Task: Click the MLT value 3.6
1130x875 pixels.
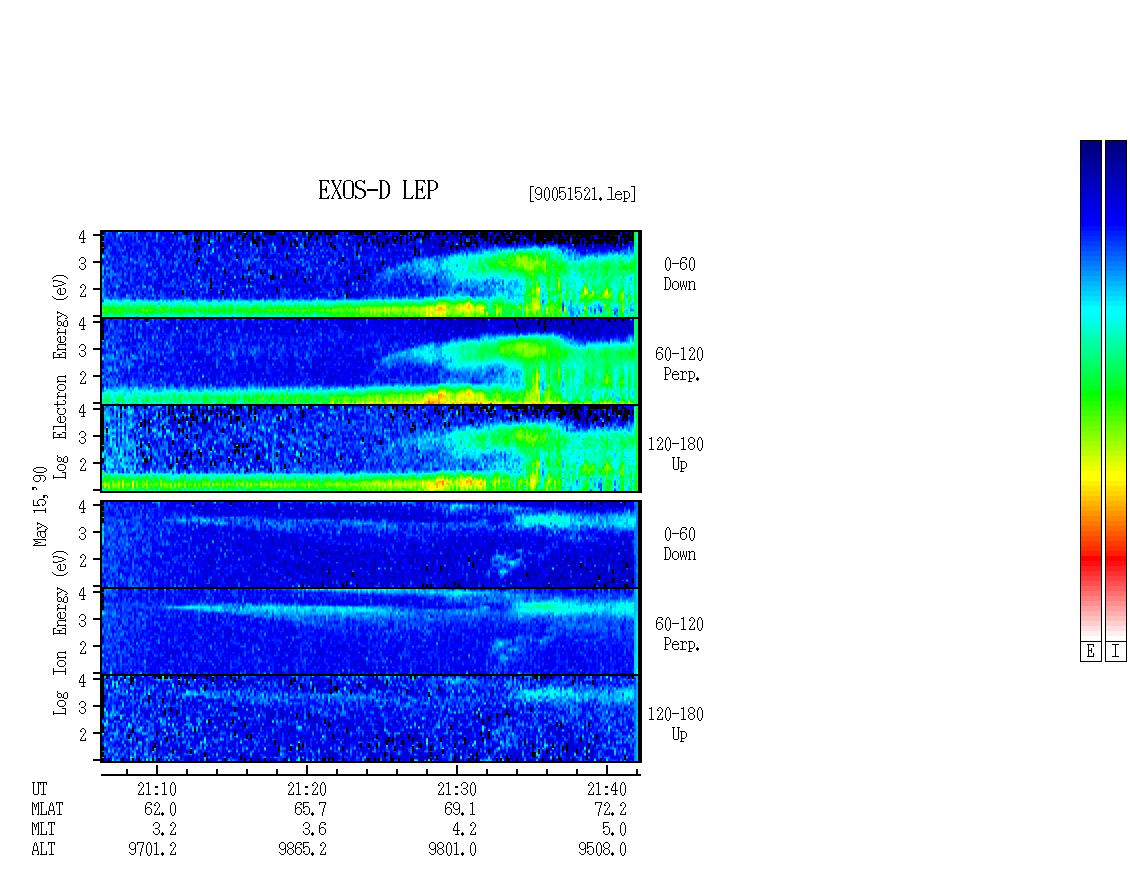Action: coord(314,830)
